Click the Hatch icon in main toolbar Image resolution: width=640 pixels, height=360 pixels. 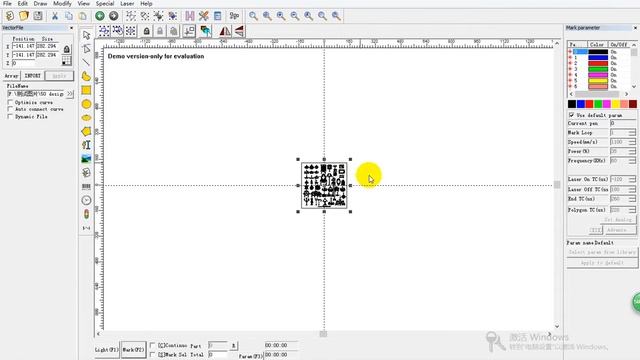(x=190, y=16)
